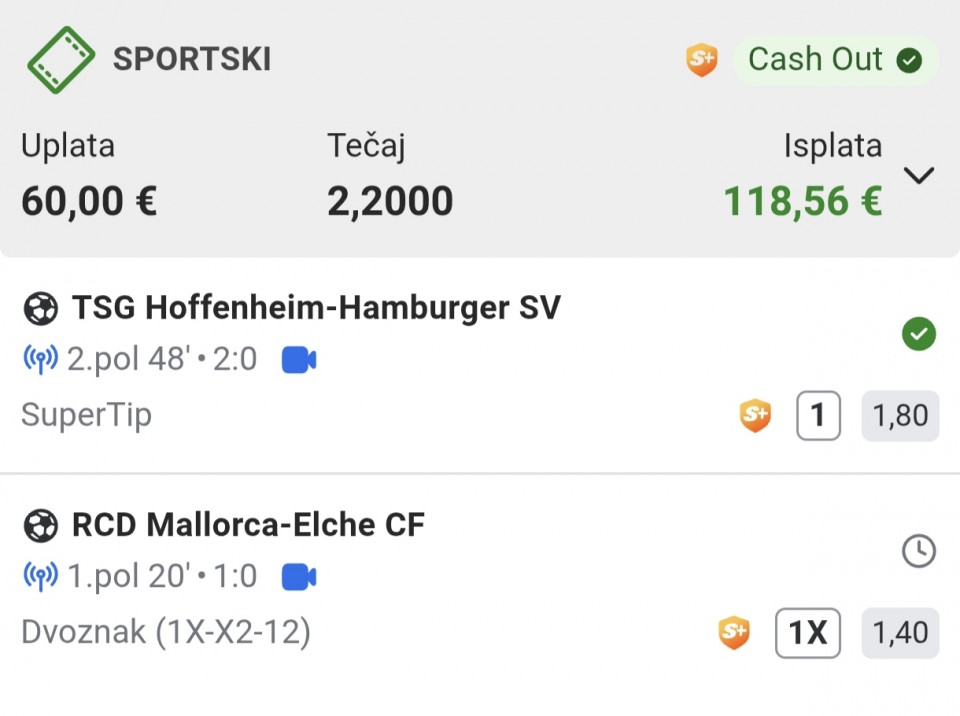Open RCD Mallorca-Elche CF match details
The image size is (960, 716).
coord(248,525)
